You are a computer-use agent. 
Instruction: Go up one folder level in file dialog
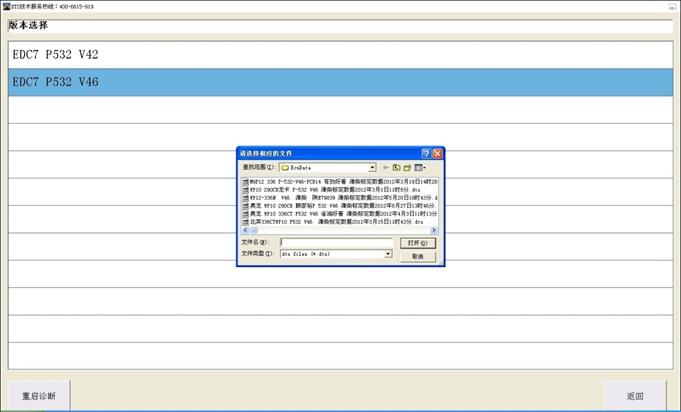click(x=396, y=168)
